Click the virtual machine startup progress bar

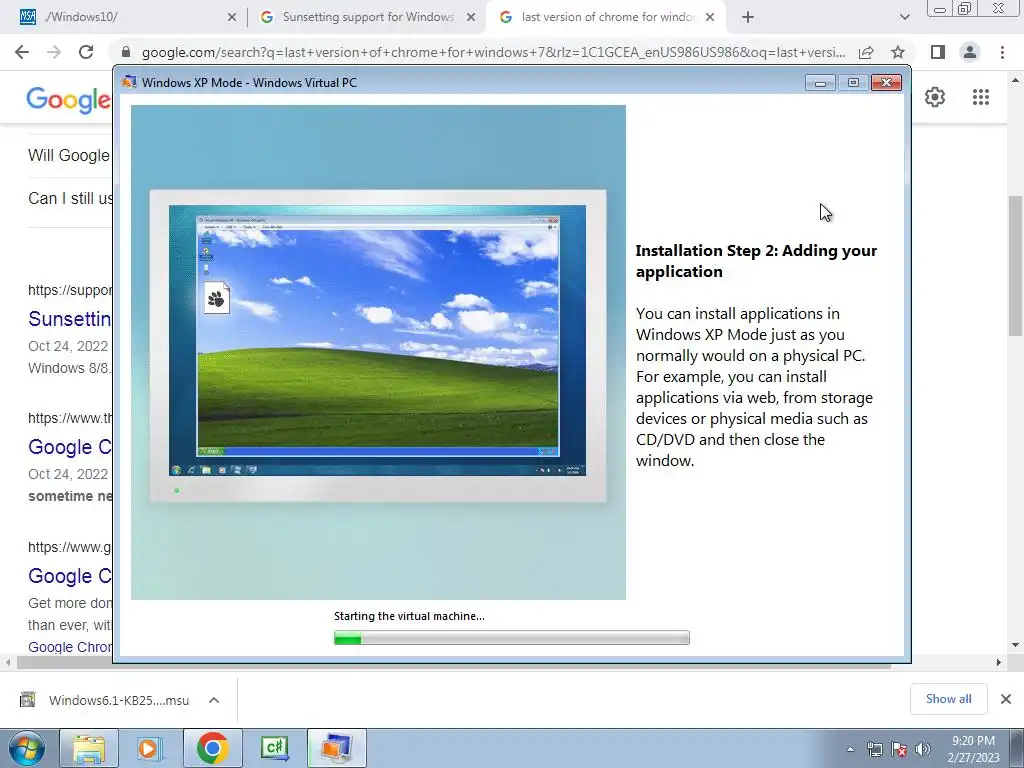click(511, 637)
